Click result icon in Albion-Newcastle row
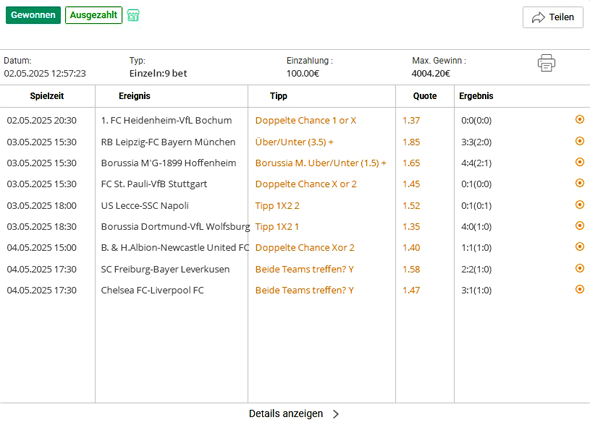 579,247
